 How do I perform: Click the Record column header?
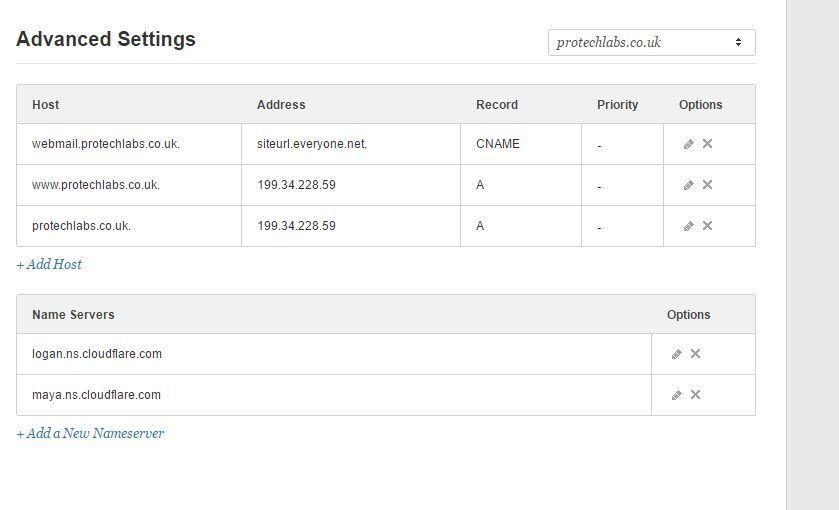point(497,105)
